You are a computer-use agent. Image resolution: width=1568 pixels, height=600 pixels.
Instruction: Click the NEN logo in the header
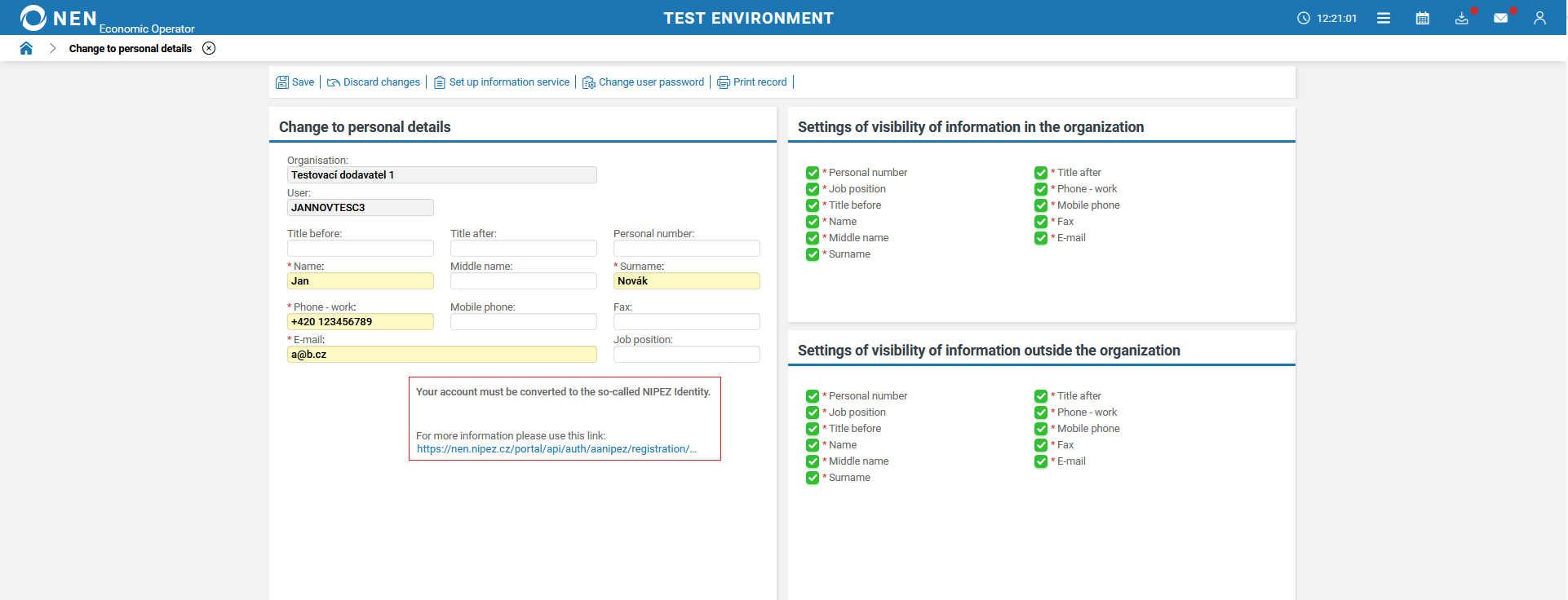(59, 18)
